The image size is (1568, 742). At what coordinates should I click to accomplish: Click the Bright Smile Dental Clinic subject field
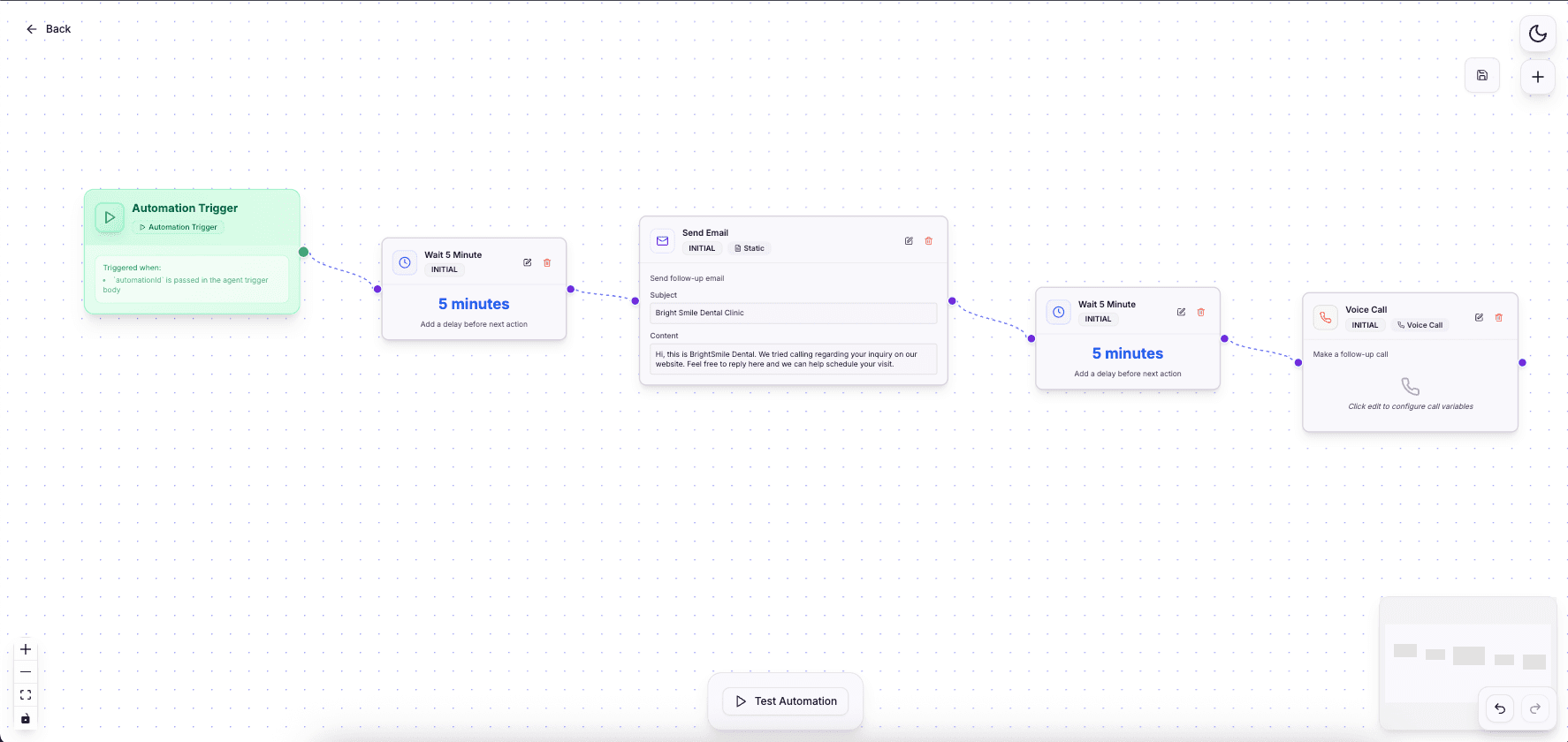pyautogui.click(x=793, y=313)
